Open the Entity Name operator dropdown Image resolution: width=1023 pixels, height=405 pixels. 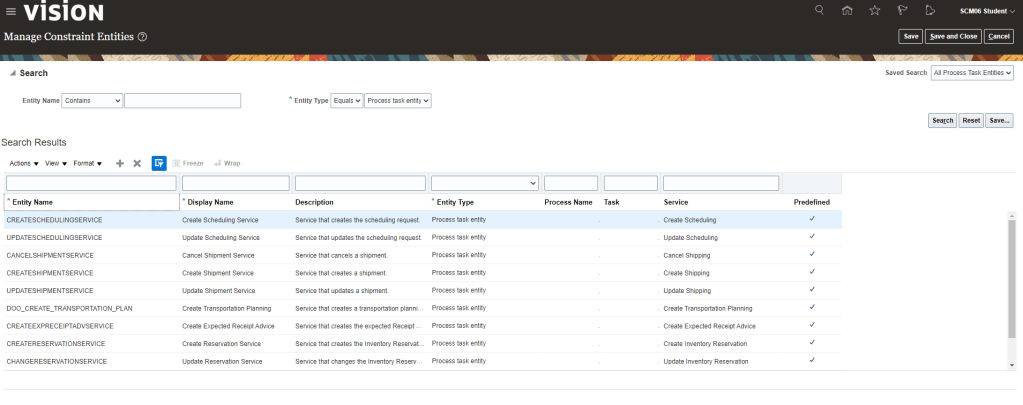(x=92, y=101)
